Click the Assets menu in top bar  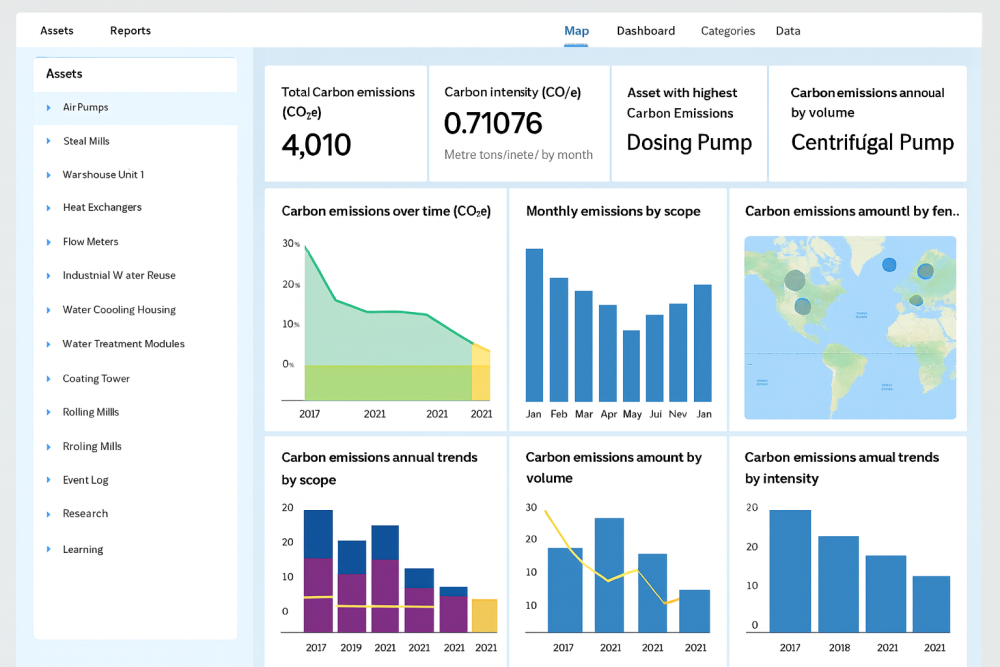coord(57,31)
